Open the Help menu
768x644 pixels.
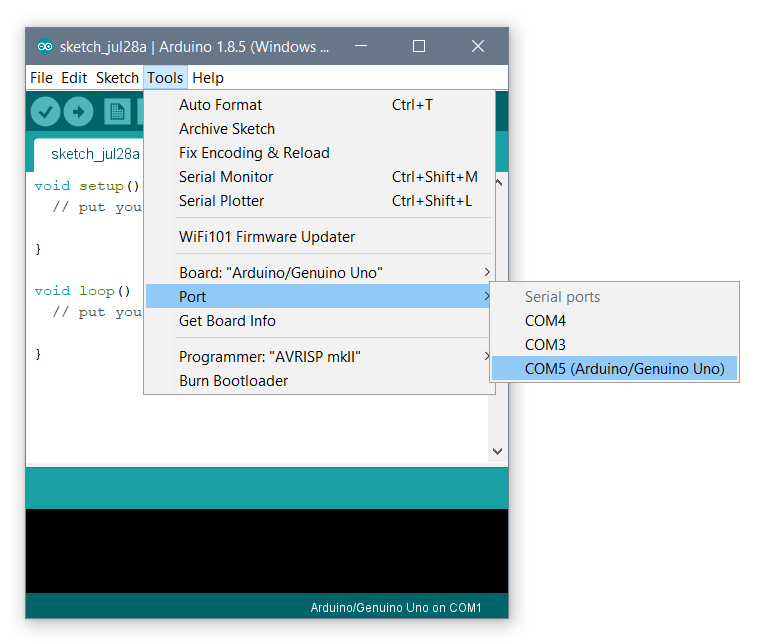coord(208,78)
